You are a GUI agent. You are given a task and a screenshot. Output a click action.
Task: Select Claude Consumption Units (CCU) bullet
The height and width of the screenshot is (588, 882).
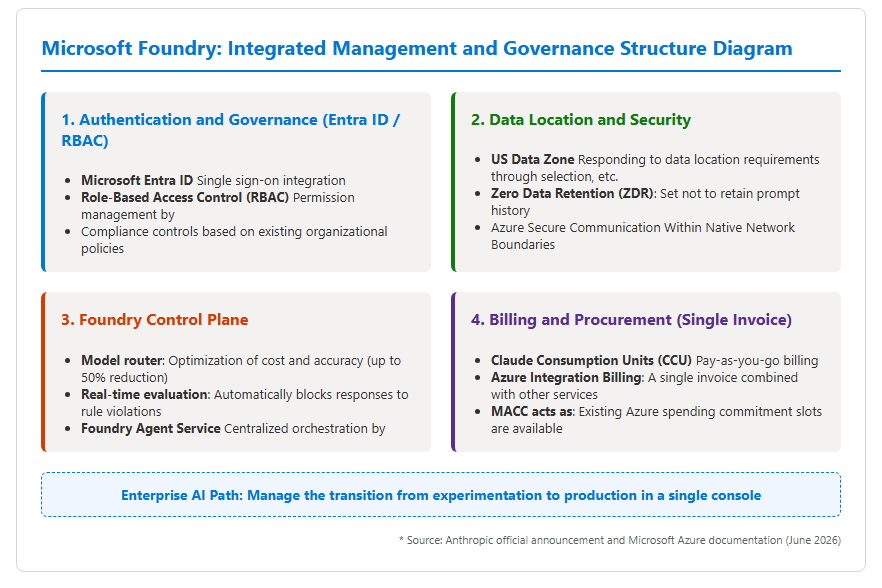tap(654, 360)
